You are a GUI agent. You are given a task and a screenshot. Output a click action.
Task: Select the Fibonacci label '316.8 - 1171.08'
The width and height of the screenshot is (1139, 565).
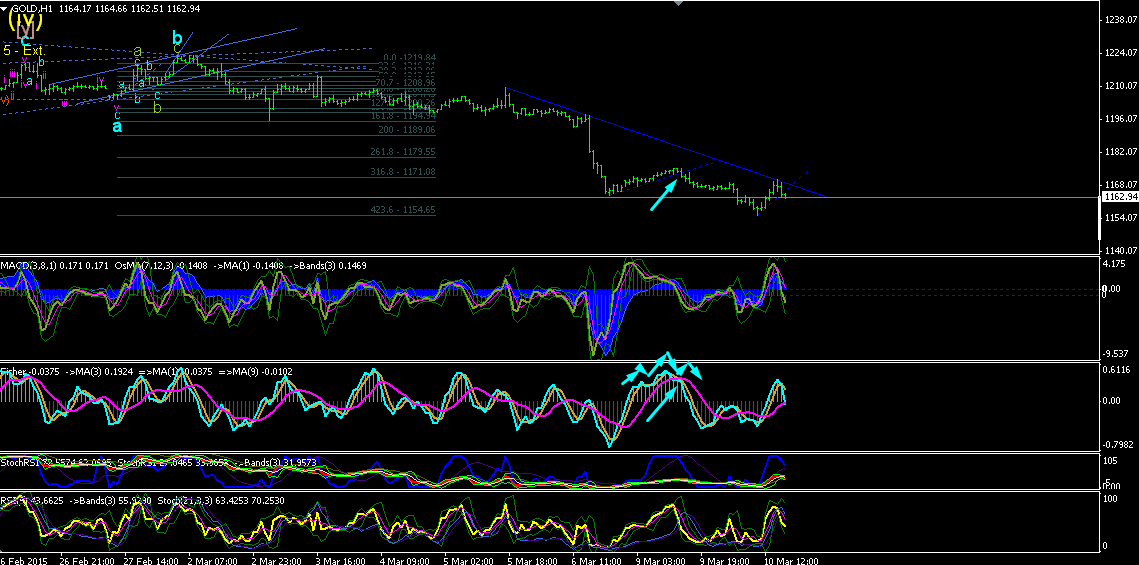[x=403, y=172]
